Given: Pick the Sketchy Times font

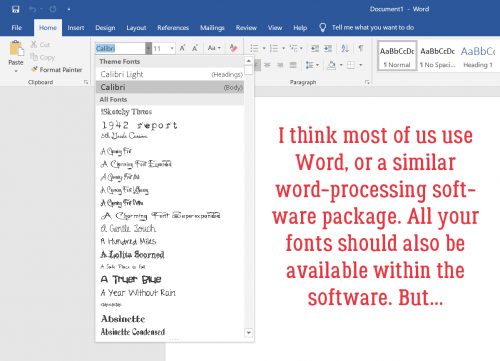Looking at the screenshot, I should 170,112.
